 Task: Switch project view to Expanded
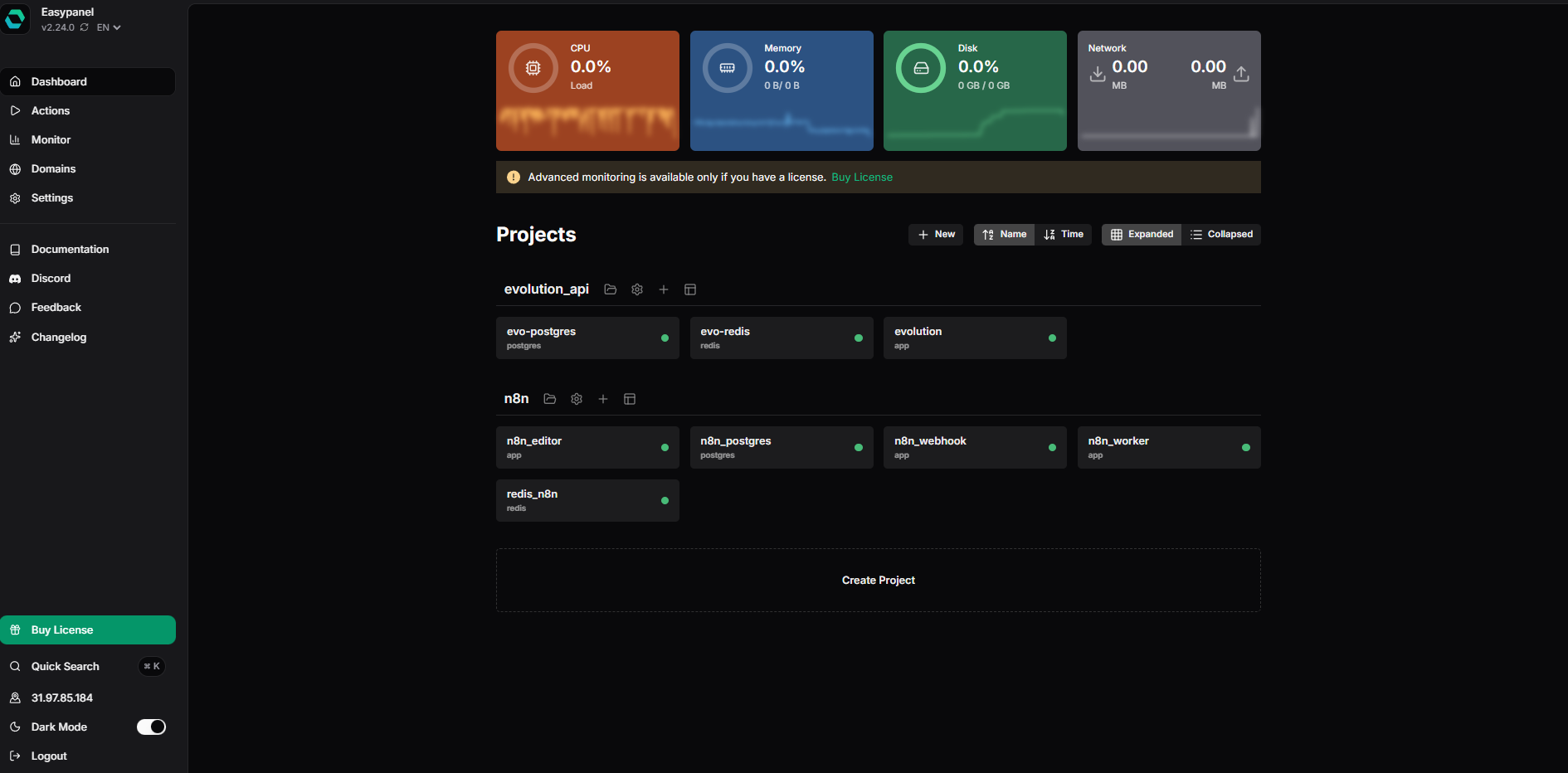click(1142, 235)
